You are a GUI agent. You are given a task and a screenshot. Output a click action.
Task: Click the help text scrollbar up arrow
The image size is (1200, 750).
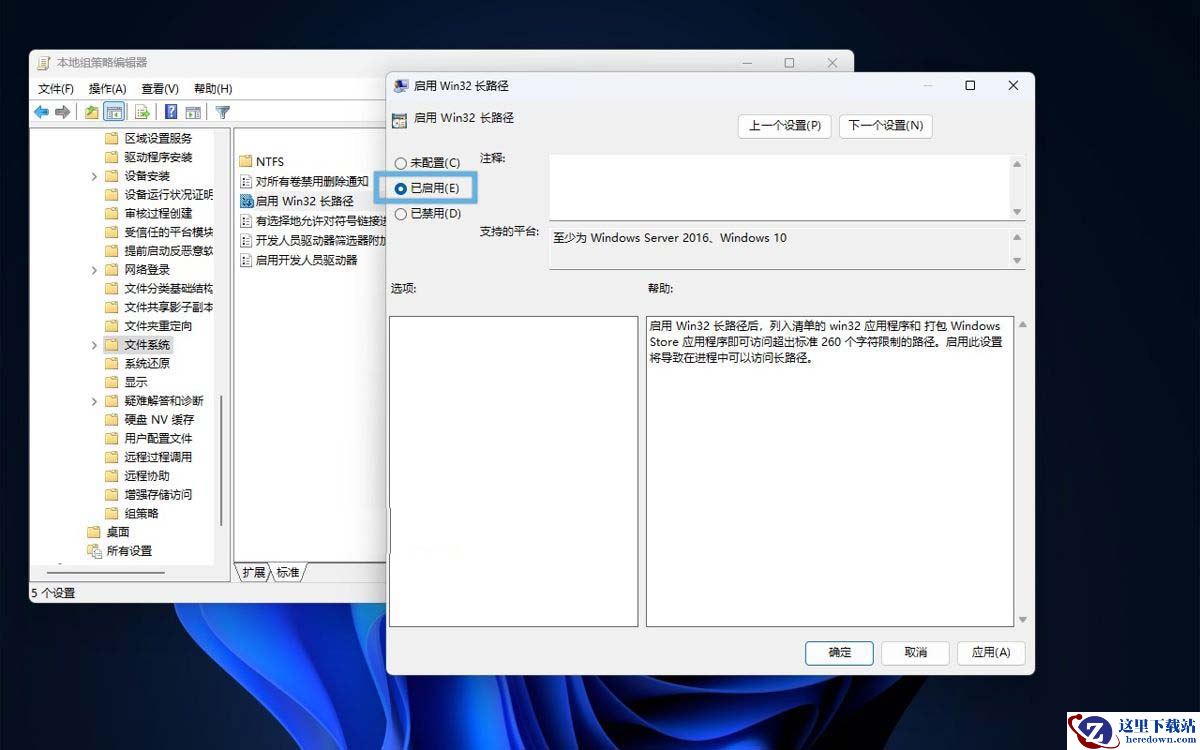[x=1022, y=325]
